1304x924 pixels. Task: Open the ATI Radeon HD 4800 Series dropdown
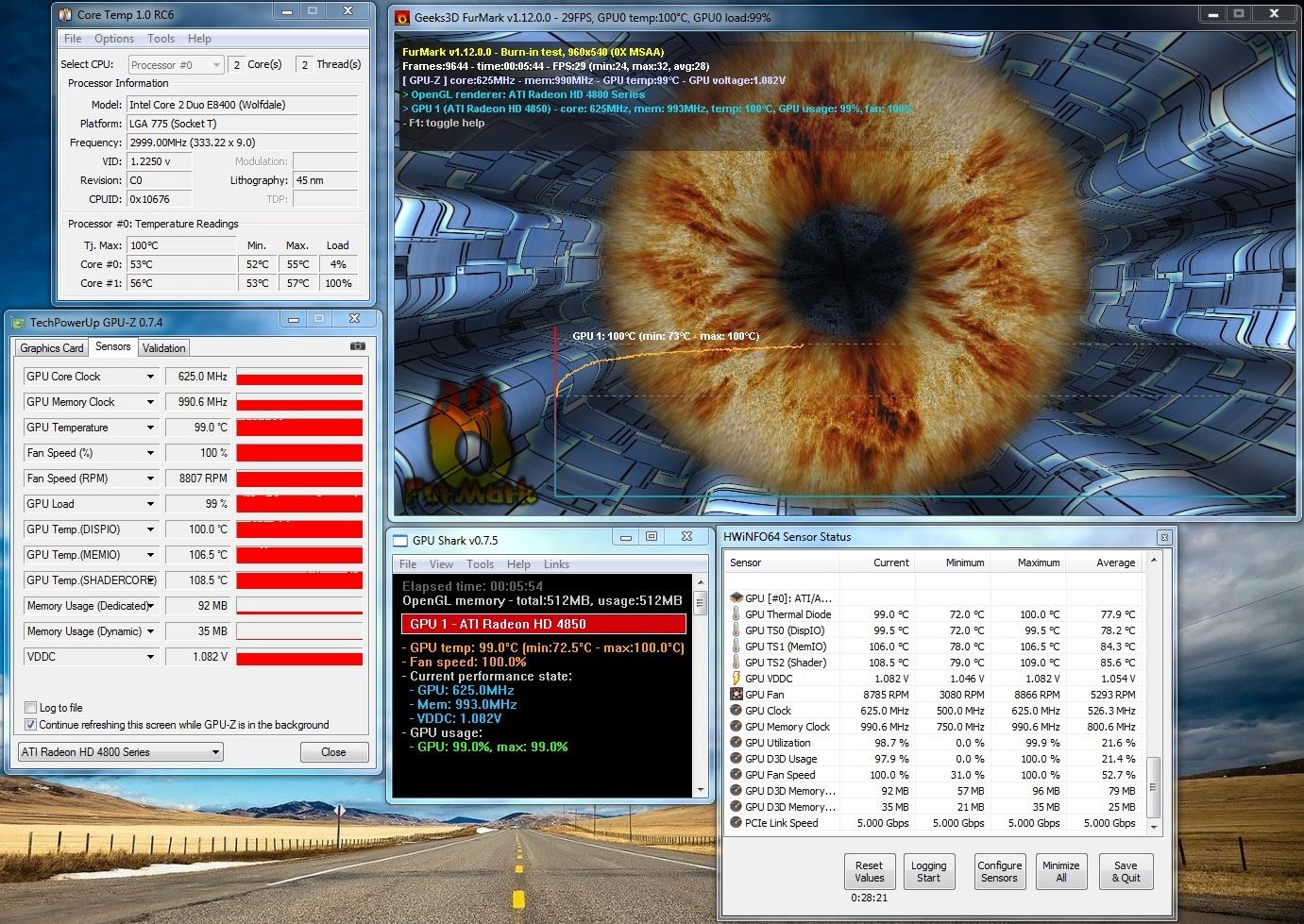(x=121, y=751)
